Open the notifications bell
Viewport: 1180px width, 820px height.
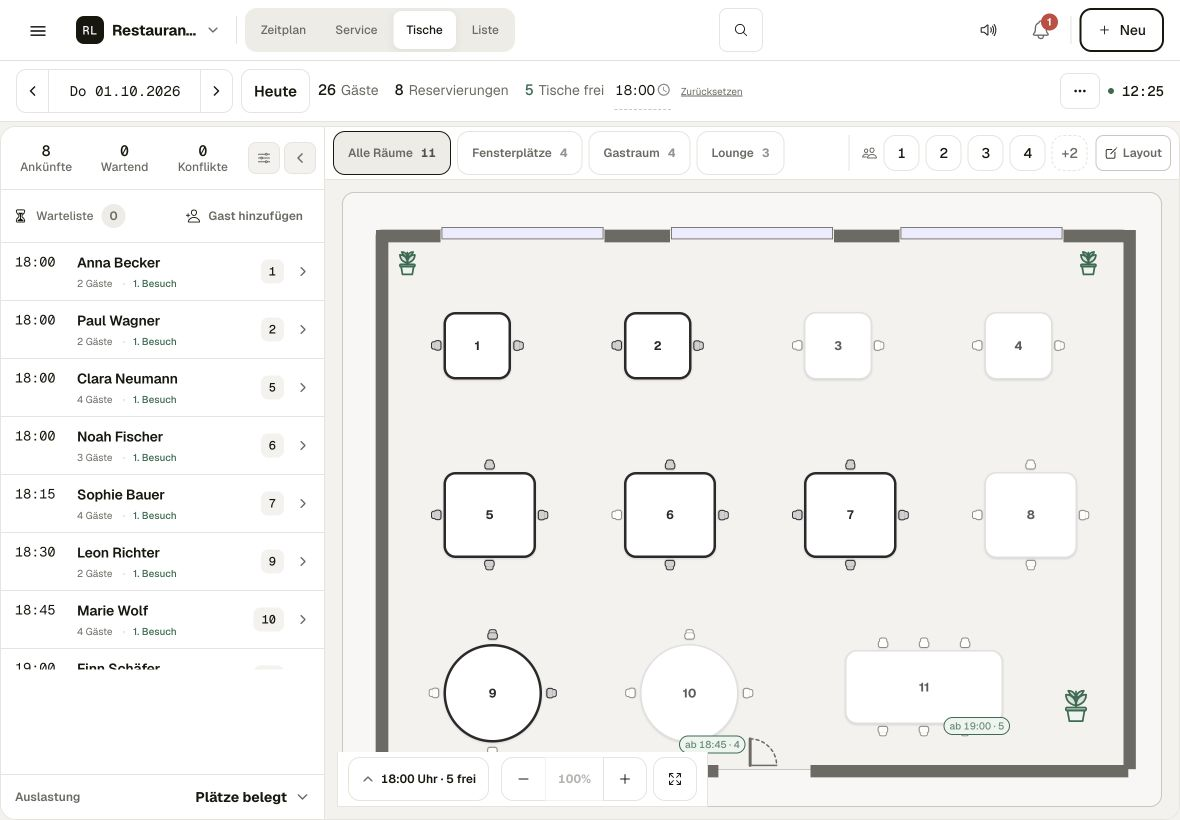[x=1041, y=30]
